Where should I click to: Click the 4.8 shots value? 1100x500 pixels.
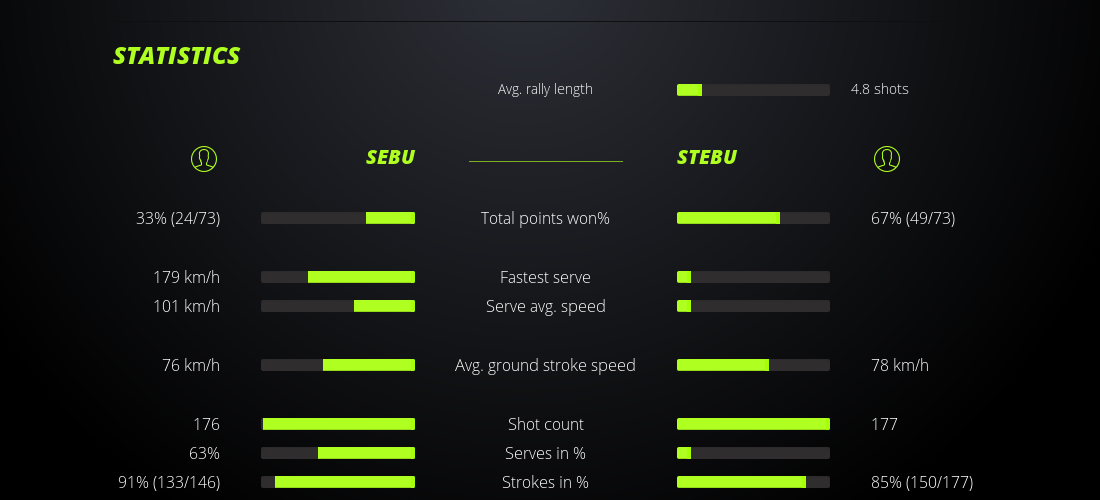click(x=879, y=89)
